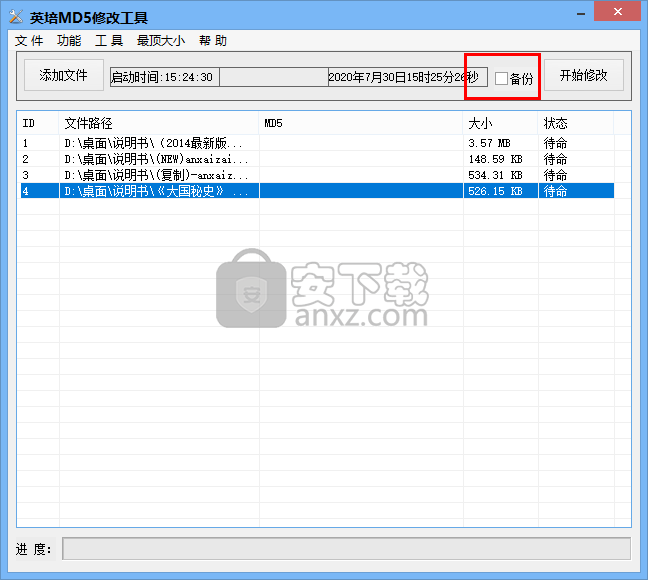Open the 最顶大小 menu
The width and height of the screenshot is (648, 580).
tap(161, 41)
